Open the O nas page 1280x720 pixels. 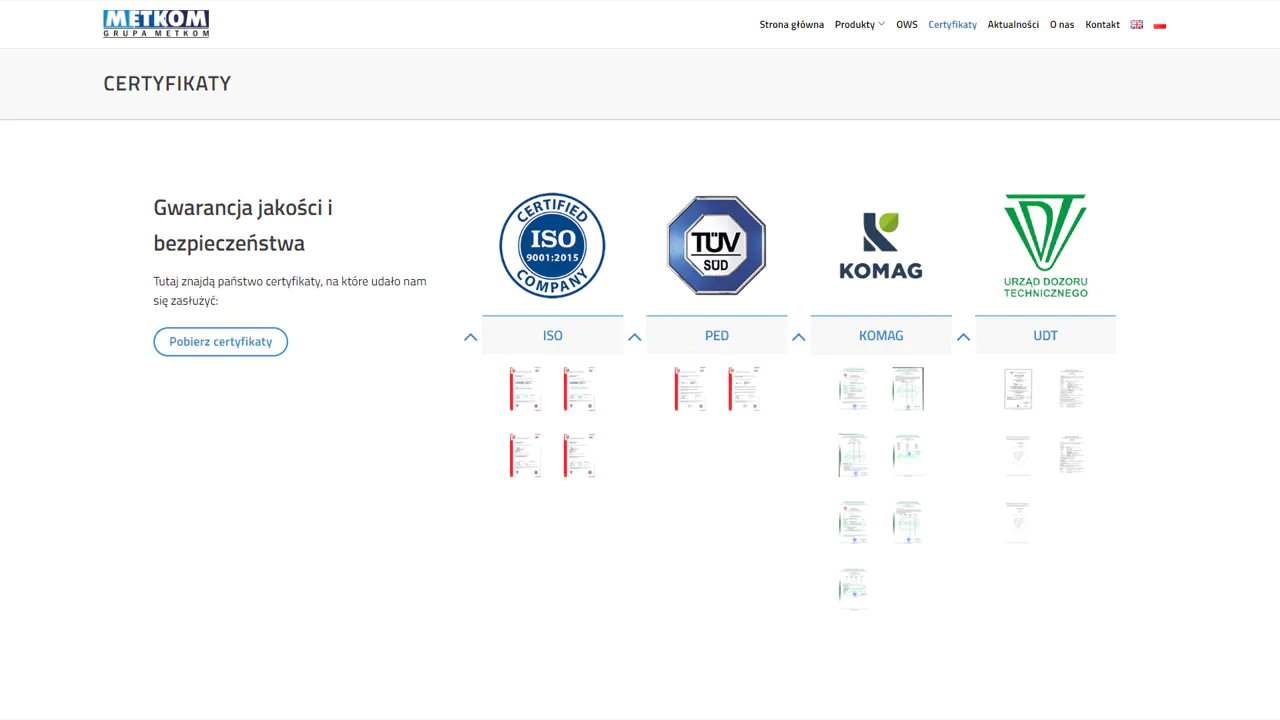1062,25
